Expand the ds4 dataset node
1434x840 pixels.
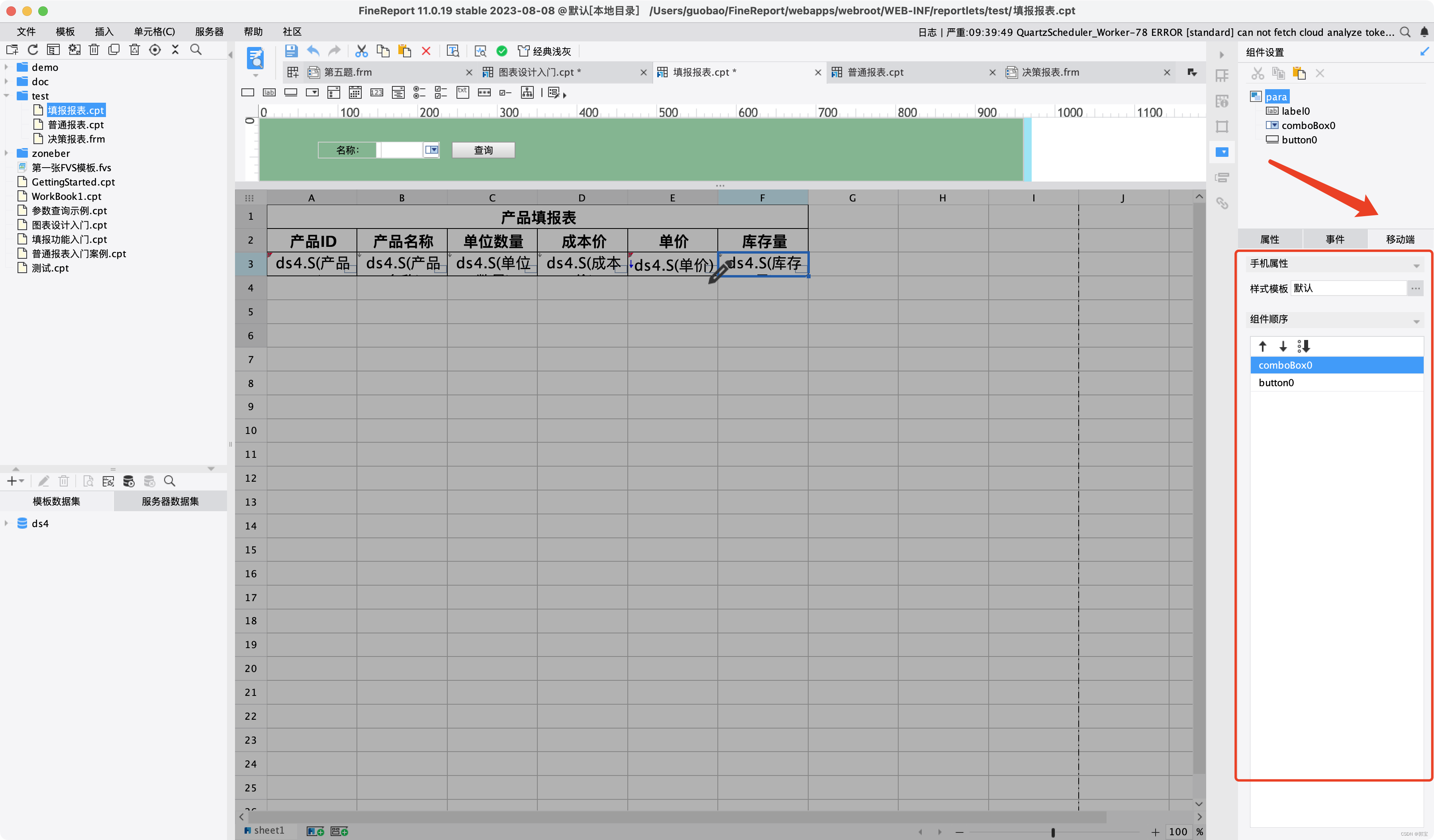pos(6,523)
